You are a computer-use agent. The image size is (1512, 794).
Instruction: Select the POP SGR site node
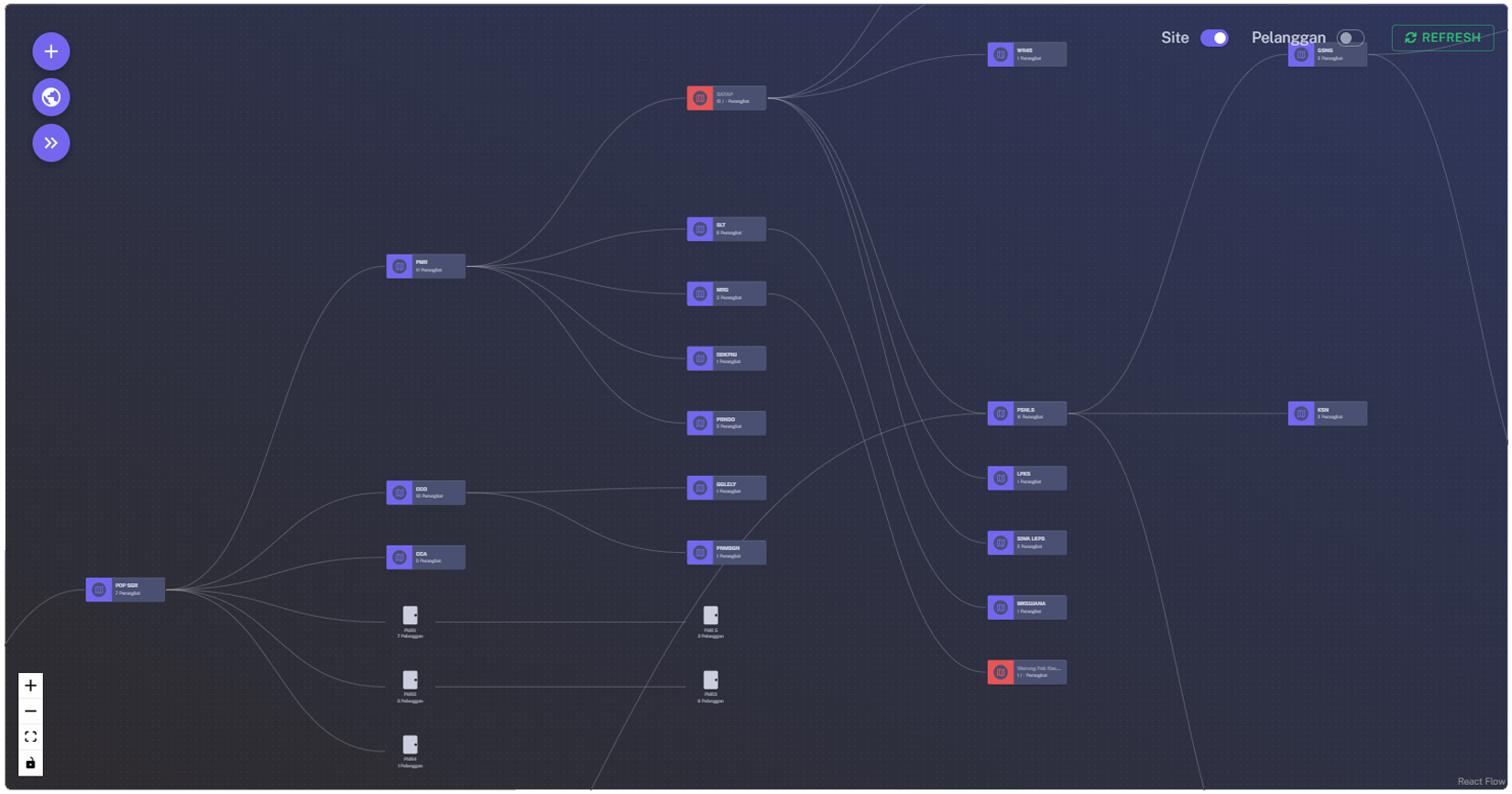pyautogui.click(x=126, y=590)
